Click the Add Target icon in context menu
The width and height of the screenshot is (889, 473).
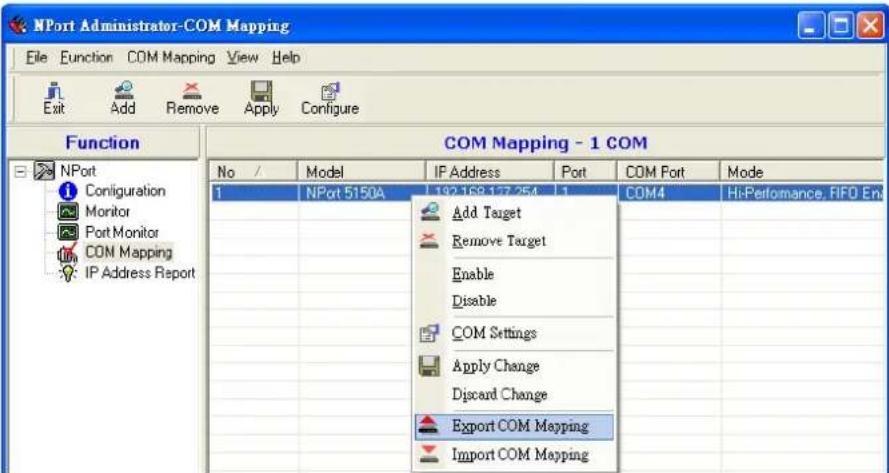(430, 212)
